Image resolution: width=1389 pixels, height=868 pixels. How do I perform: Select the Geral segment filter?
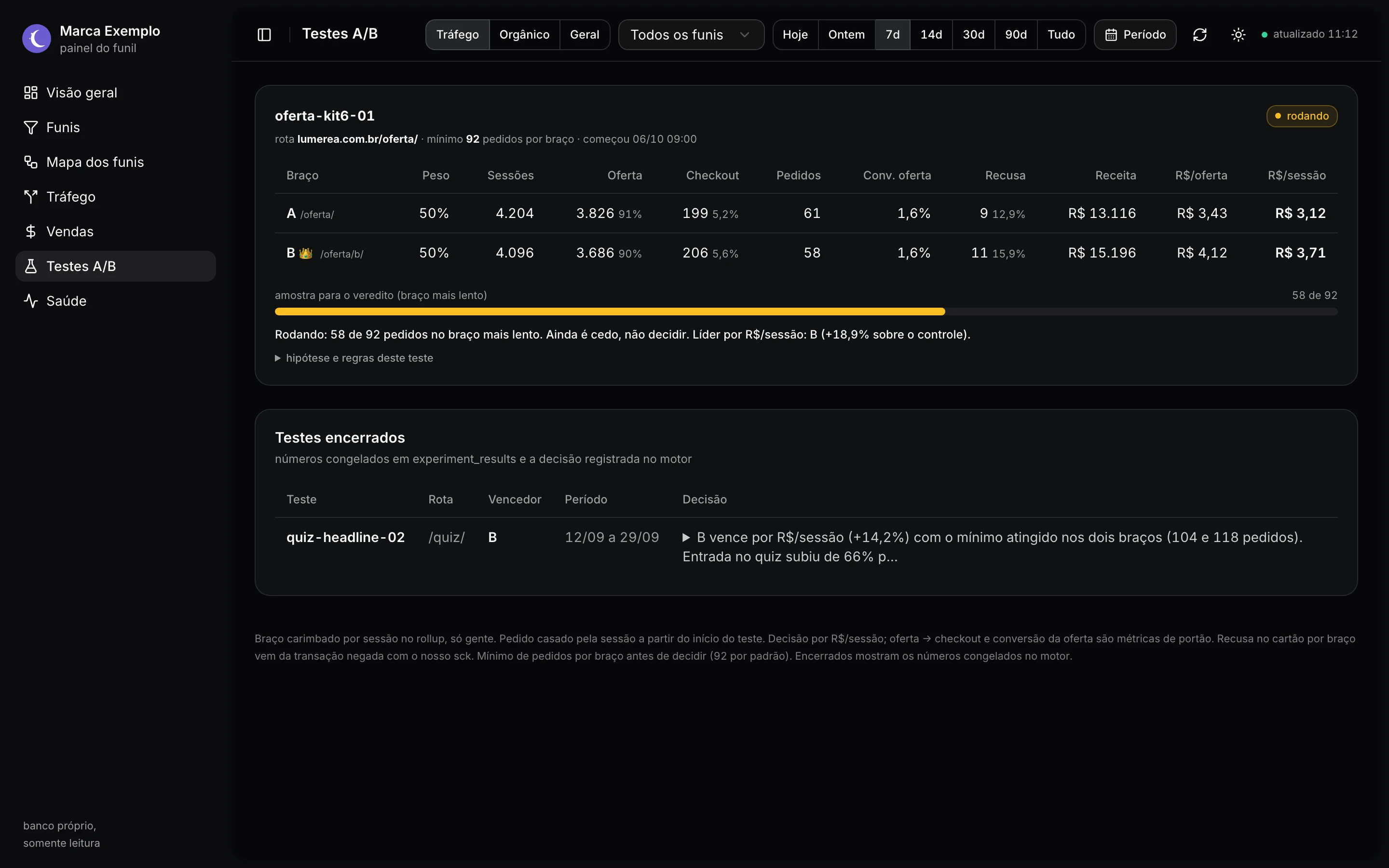585,34
